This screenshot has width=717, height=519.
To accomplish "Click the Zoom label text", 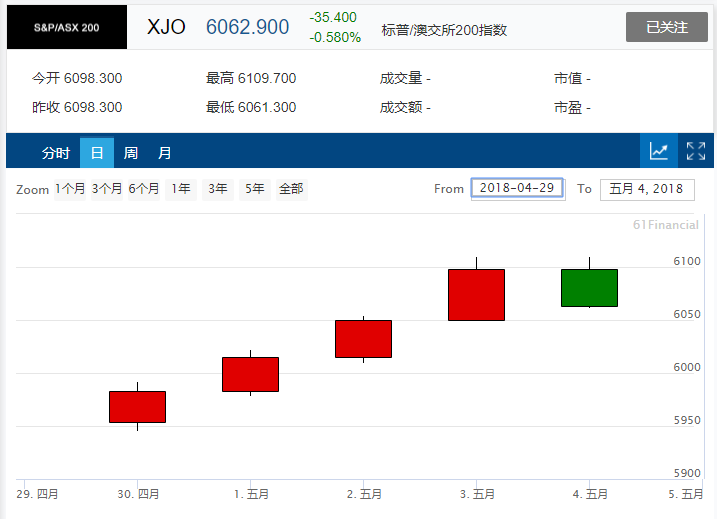I will (x=32, y=190).
